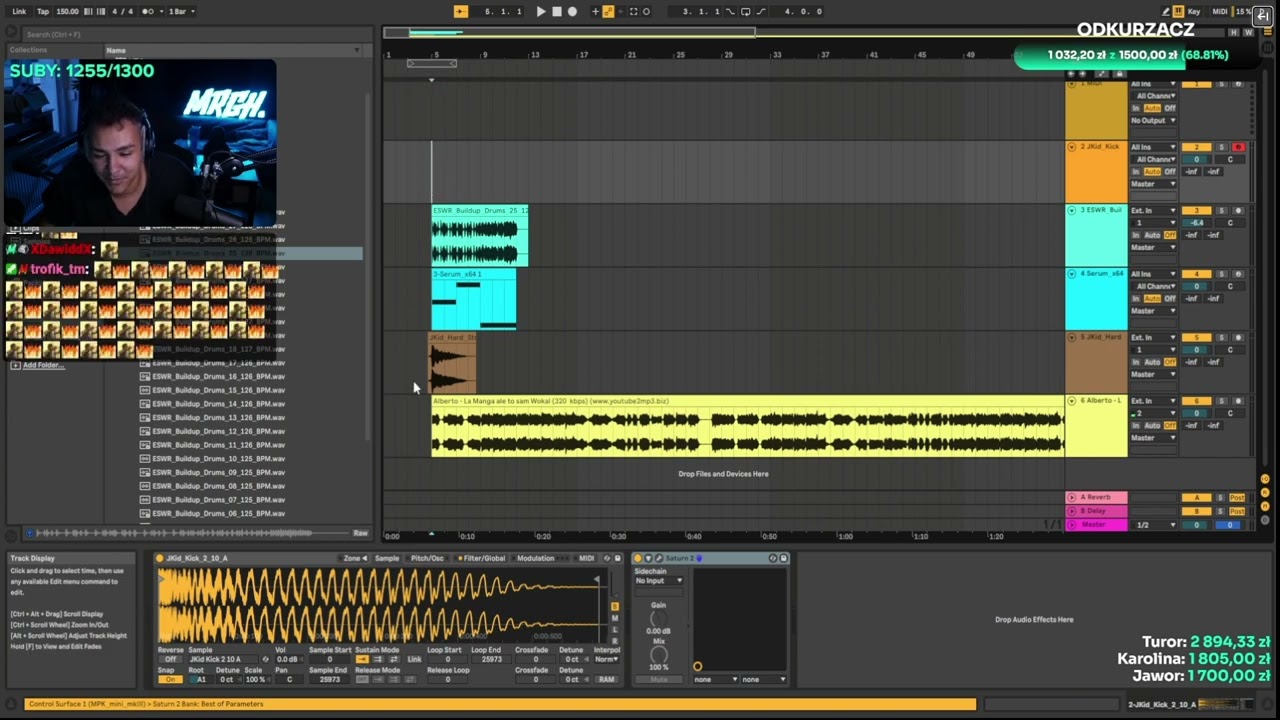Click the Arrangement Record button

pos(573,12)
